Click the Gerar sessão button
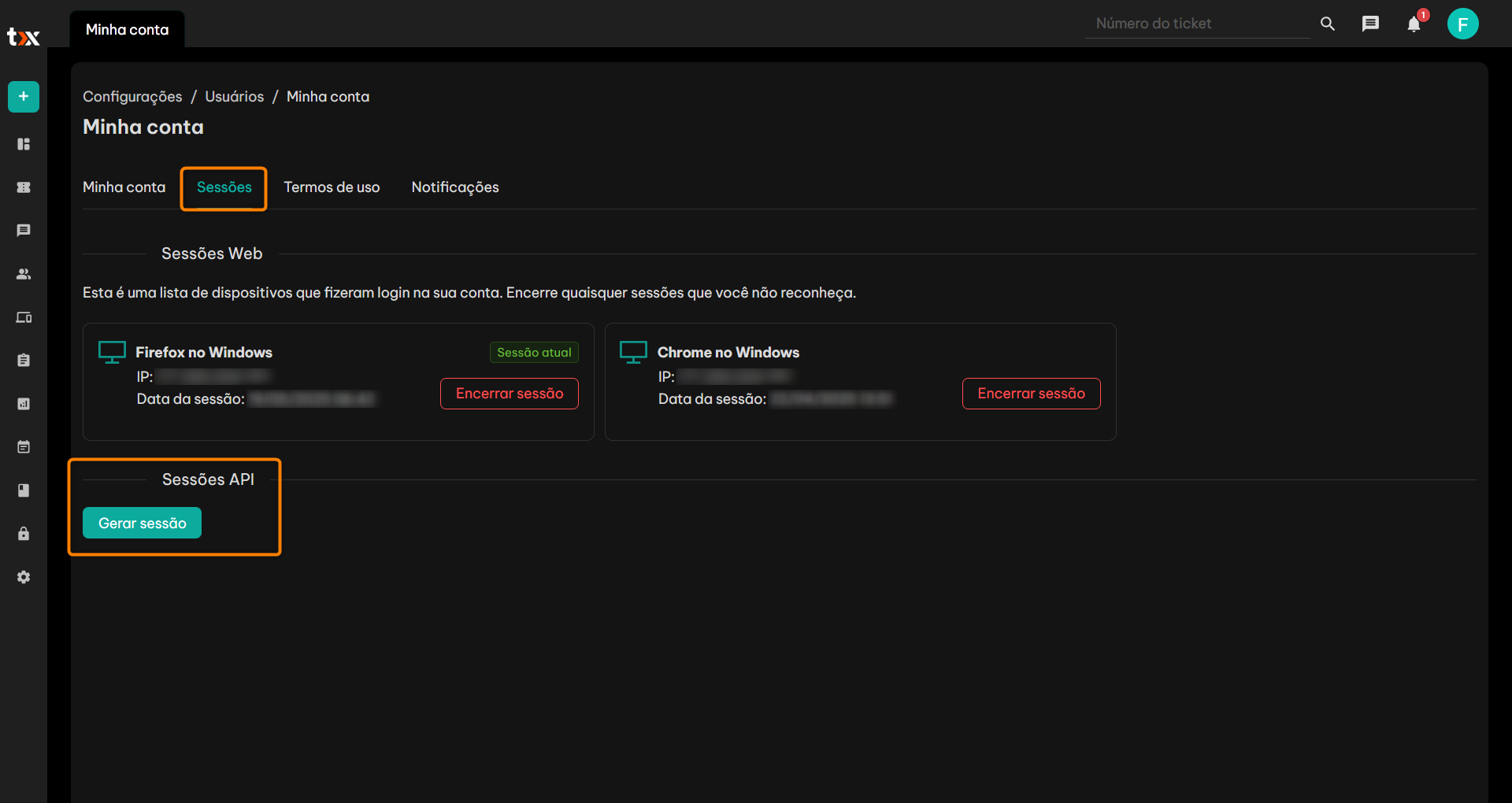Screen dimensions: 1512x803 [x=142, y=523]
